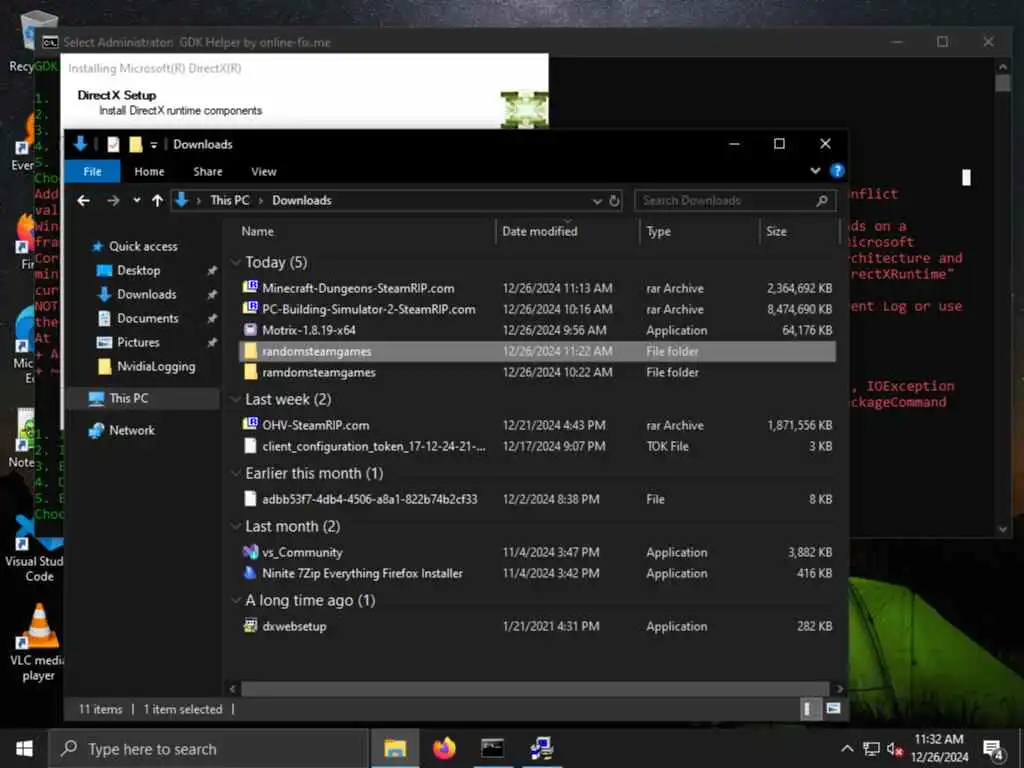Screen dimensions: 1024x768
Task: Open Explorer help
Action: pos(837,170)
